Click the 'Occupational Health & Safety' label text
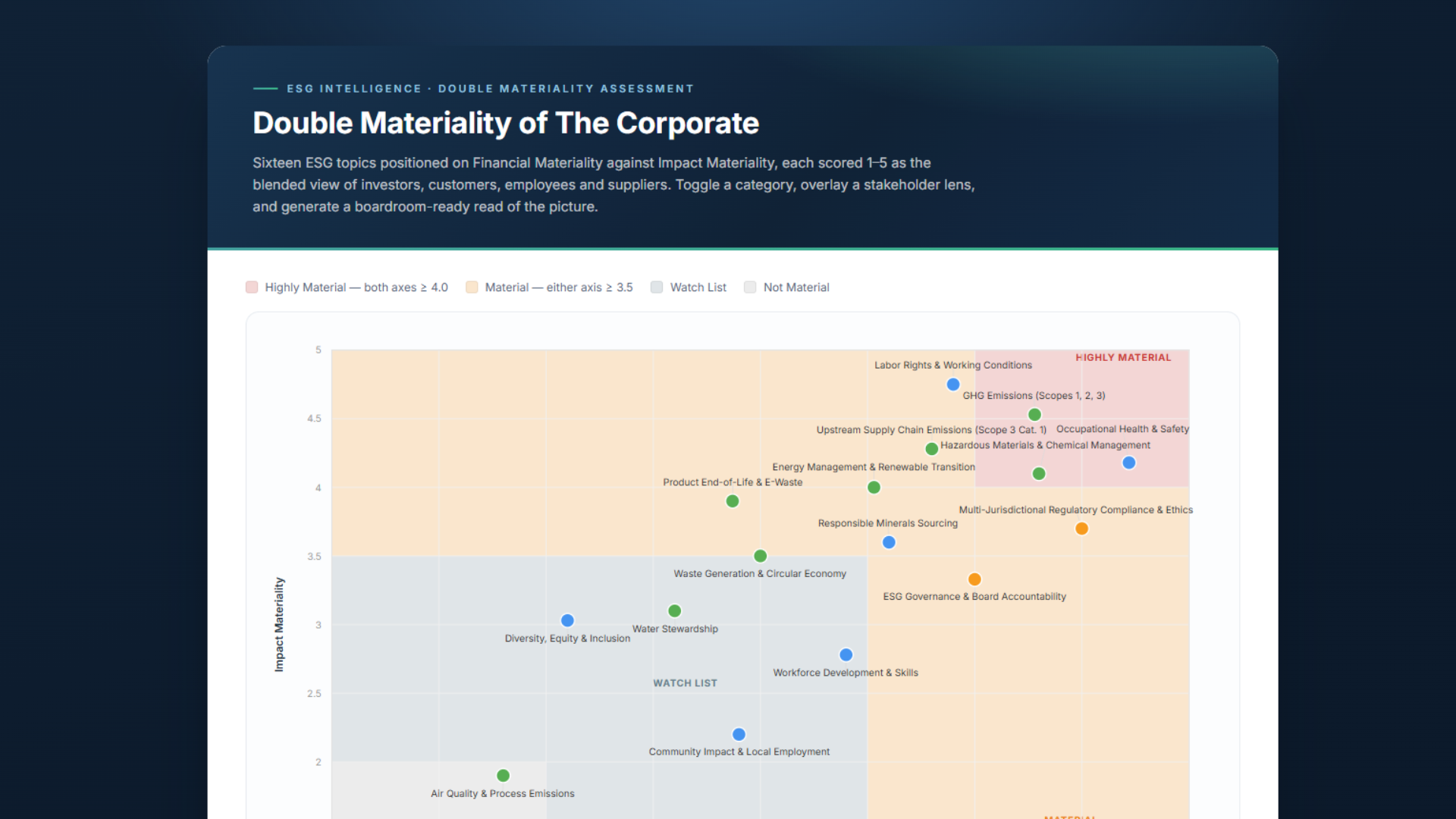Image resolution: width=1456 pixels, height=819 pixels. click(x=1123, y=429)
